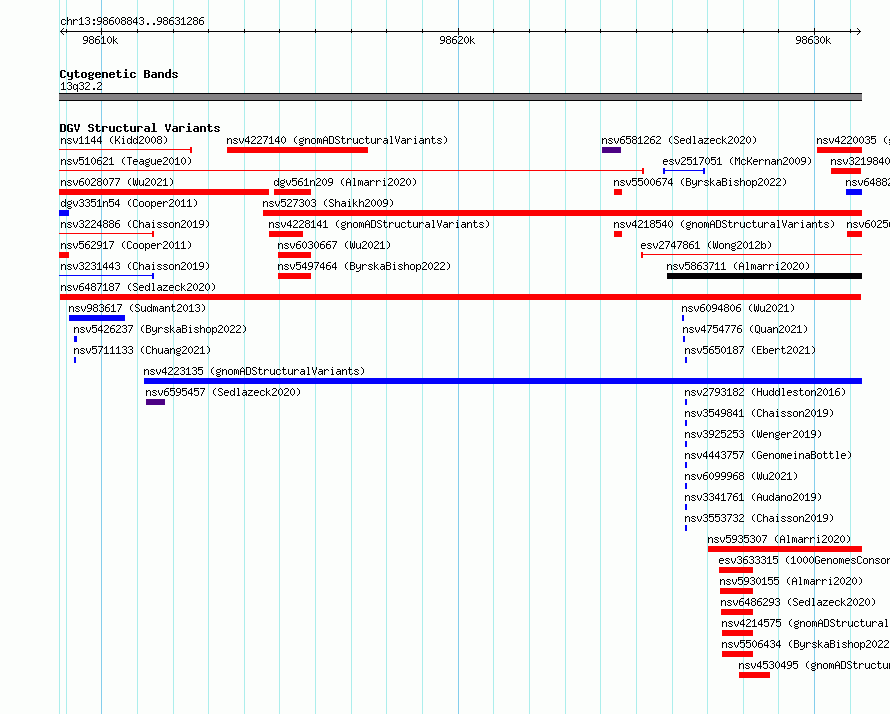Viewport: 890px width, 714px height.
Task: Click dgv3351n54 (Cooper2011) label
Action: (x=129, y=203)
